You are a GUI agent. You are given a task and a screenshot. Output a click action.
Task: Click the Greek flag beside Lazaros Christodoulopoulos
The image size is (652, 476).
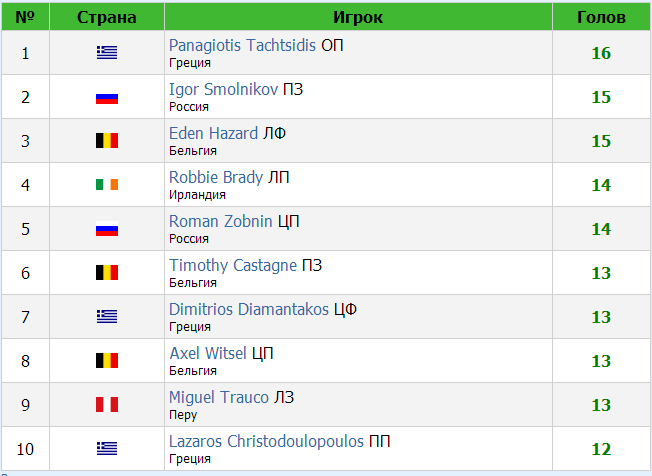tap(107, 449)
